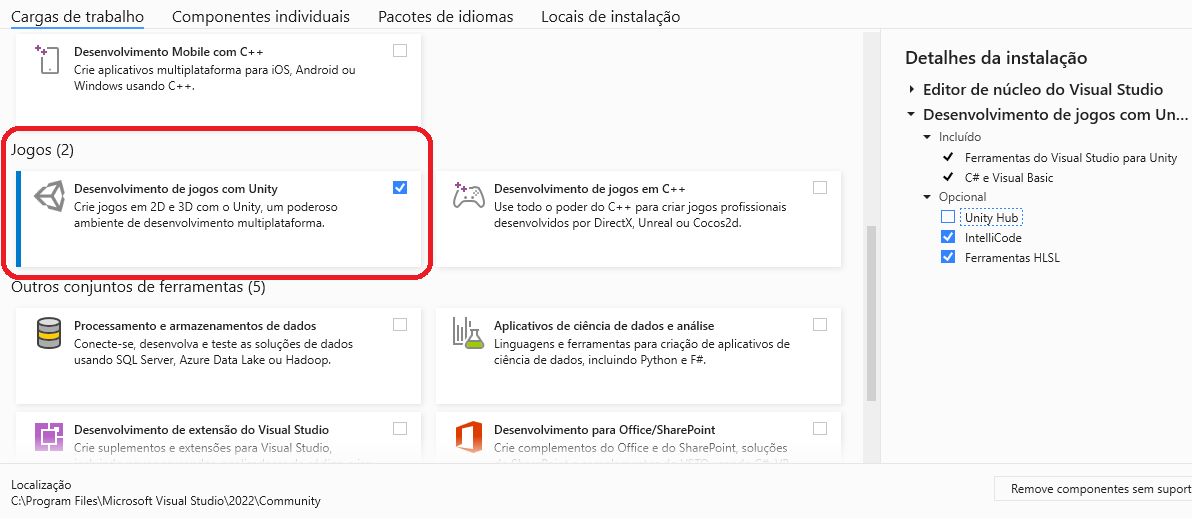This screenshot has height=518, width=1192.
Task: Uncheck the IntelliCode optional component
Action: tap(948, 237)
